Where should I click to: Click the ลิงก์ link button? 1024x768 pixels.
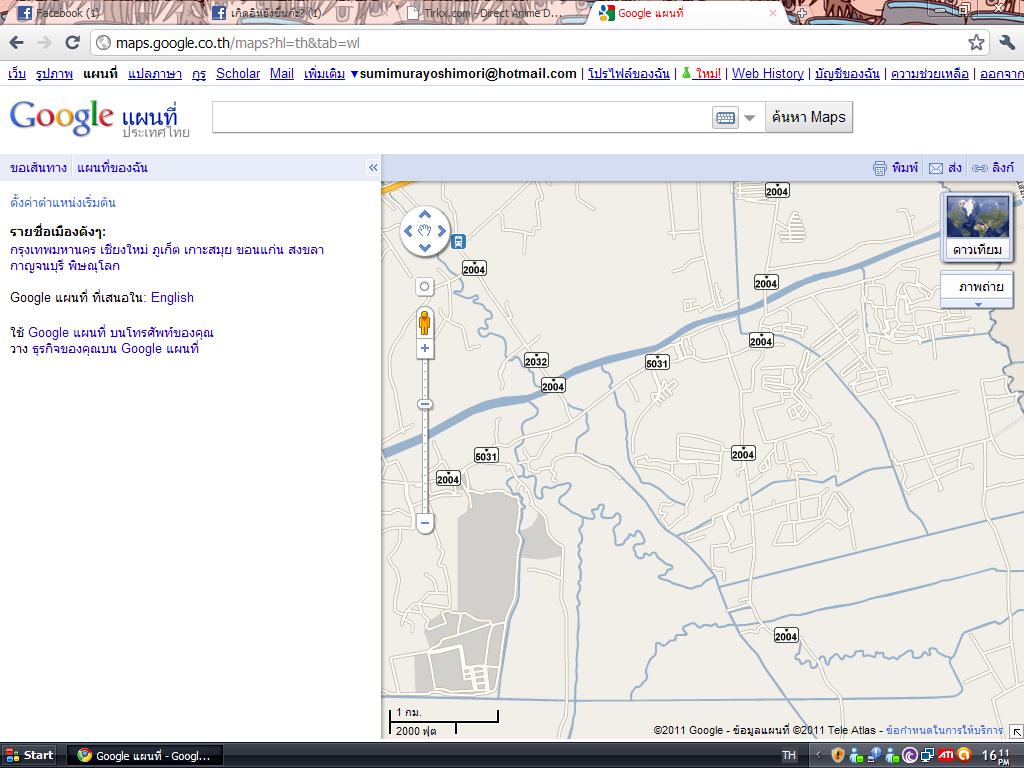tap(1002, 168)
